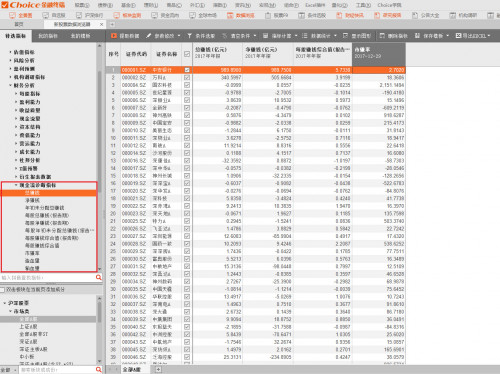
Task: Toggle the header select-all checkbox in table
Action: click(187, 54)
